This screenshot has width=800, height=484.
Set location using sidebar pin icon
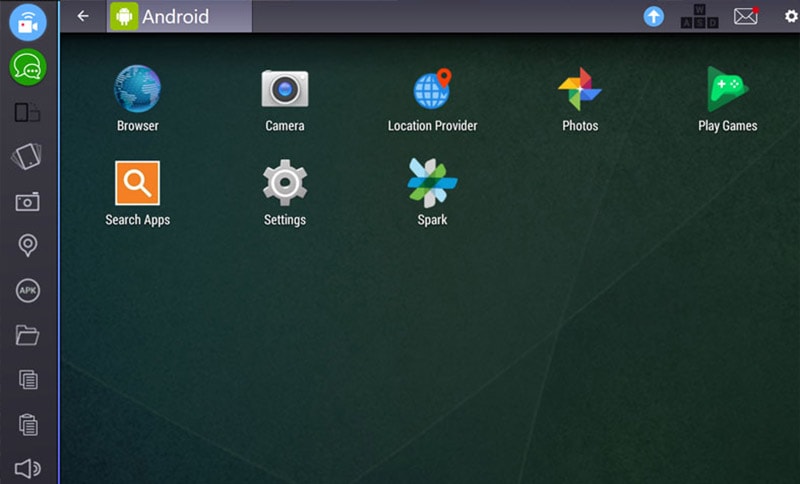[x=28, y=245]
